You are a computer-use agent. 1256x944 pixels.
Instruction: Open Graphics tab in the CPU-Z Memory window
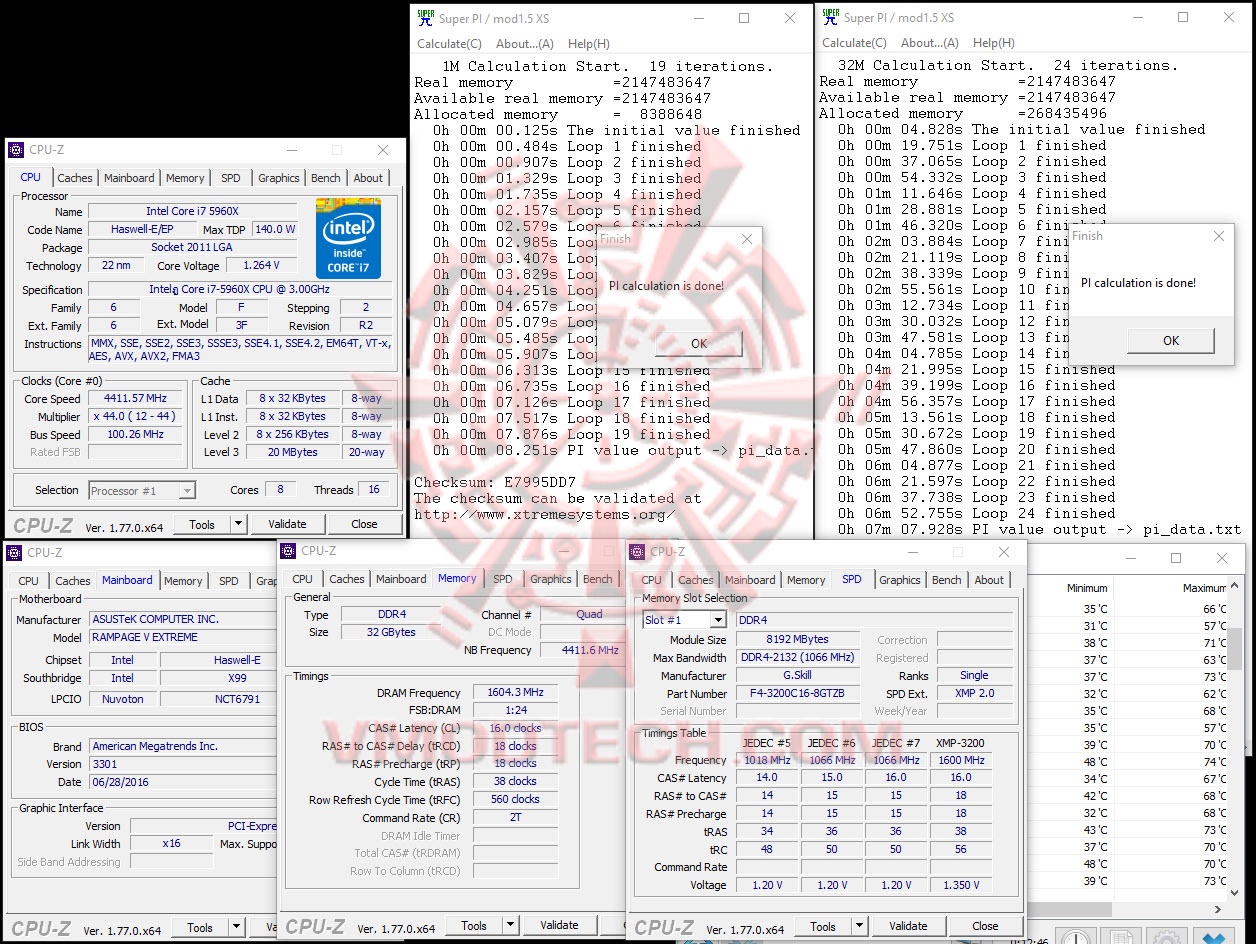(551, 579)
